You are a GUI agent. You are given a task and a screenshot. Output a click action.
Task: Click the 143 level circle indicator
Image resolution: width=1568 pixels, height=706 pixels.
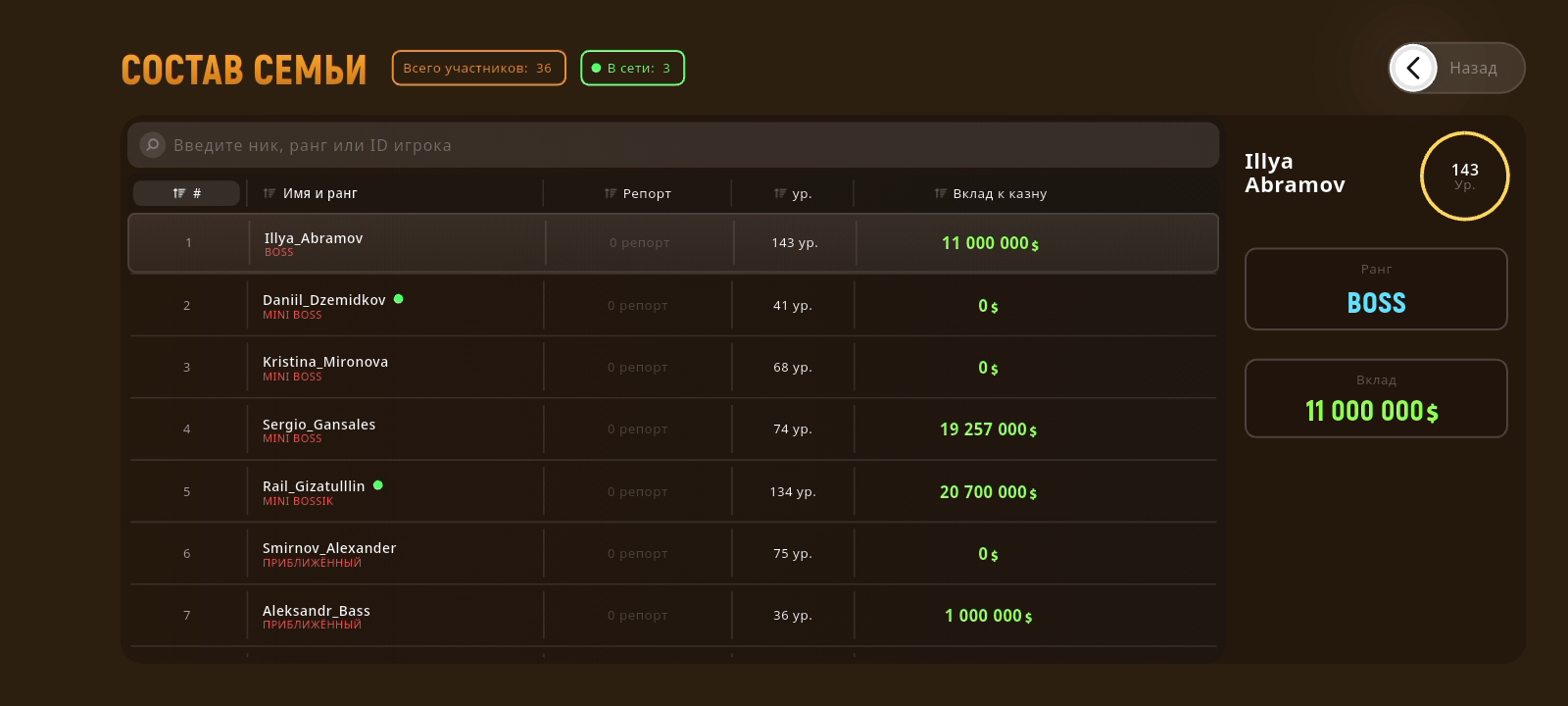tap(1464, 176)
